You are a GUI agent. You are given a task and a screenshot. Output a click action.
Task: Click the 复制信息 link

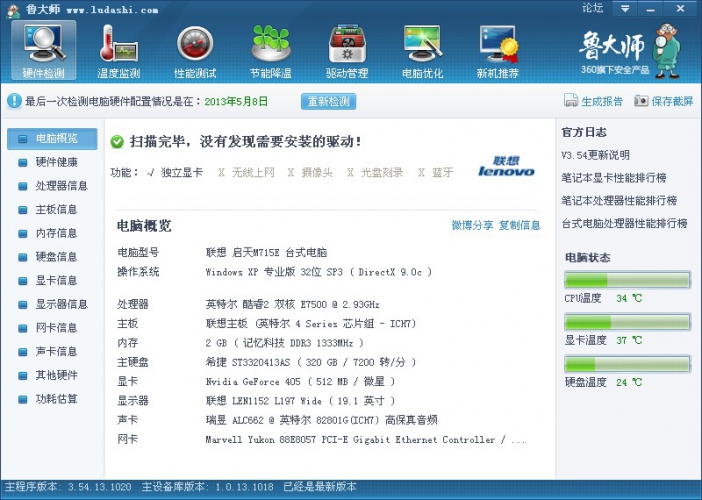tap(519, 226)
